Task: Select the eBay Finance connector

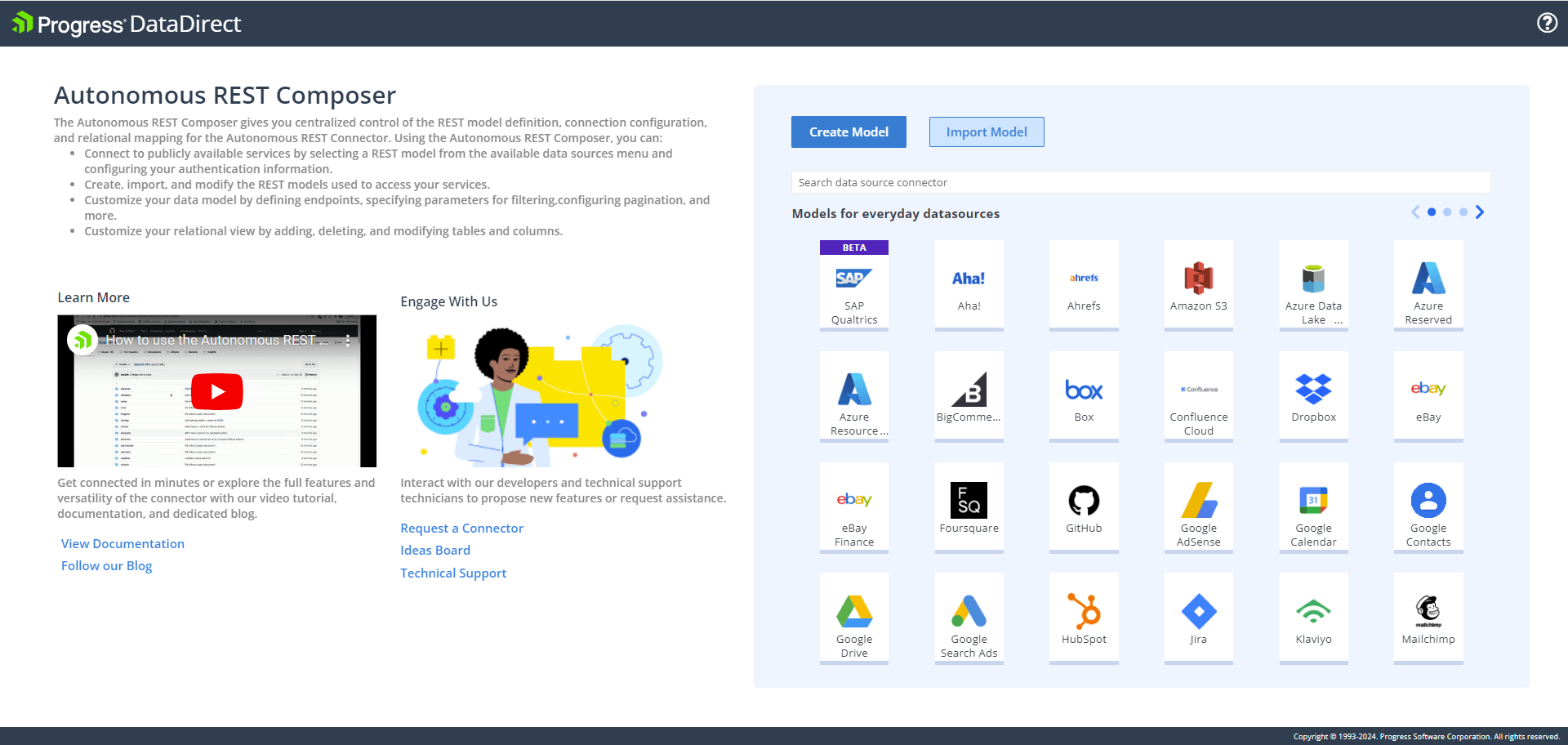Action: [854, 507]
